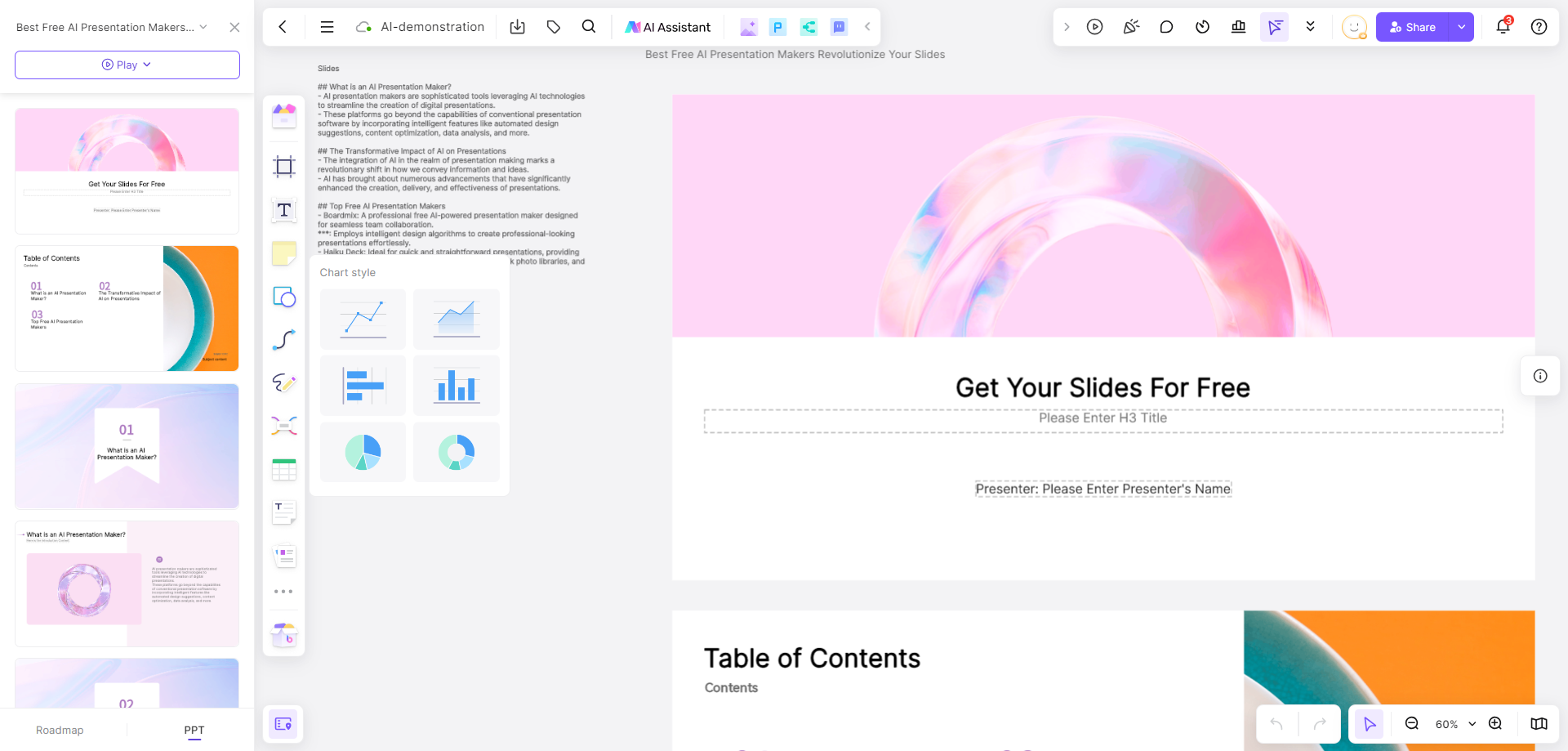Switch to the Roadmap tab
The width and height of the screenshot is (1568, 751).
tap(60, 730)
